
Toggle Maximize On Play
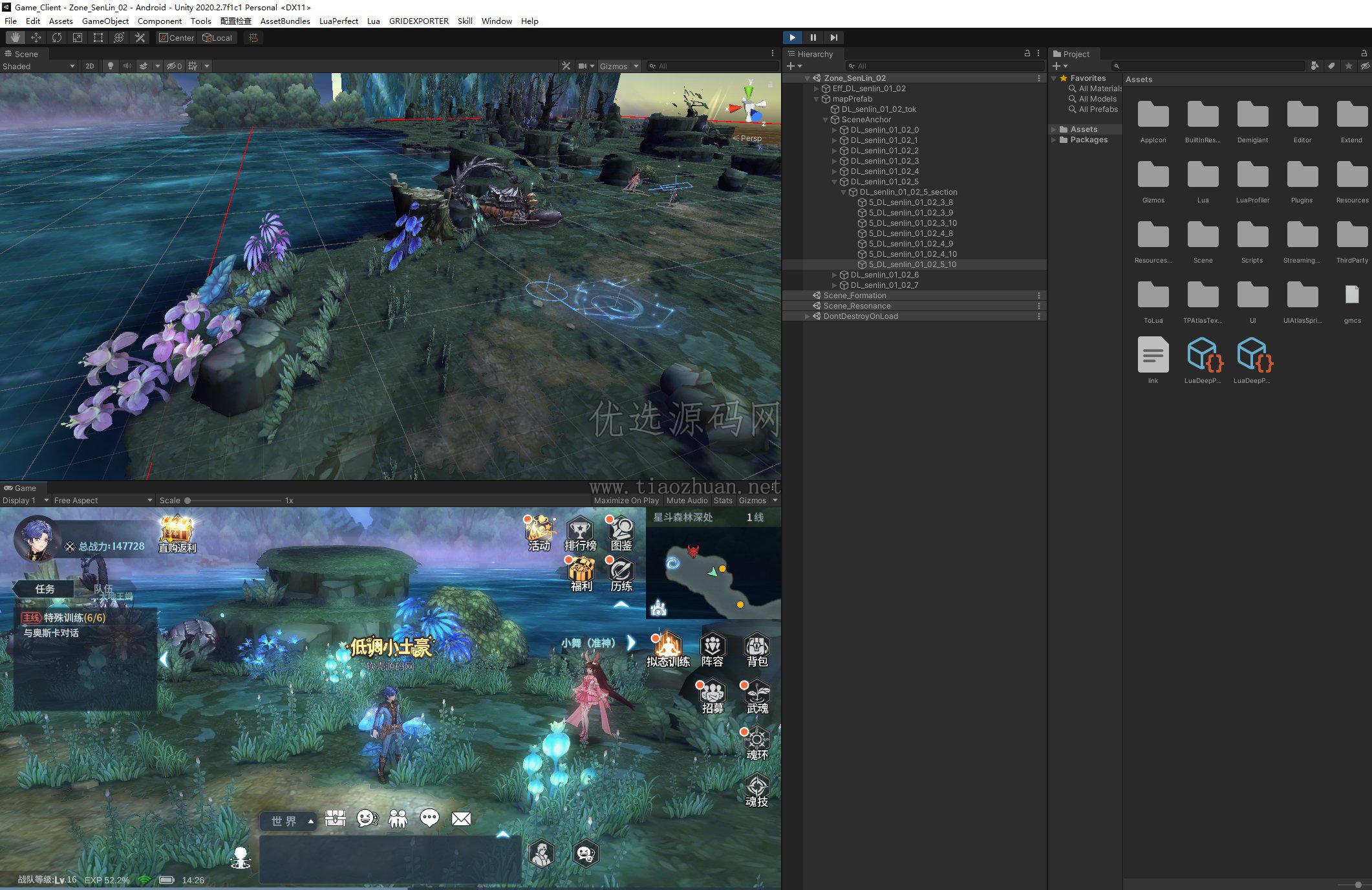click(626, 500)
